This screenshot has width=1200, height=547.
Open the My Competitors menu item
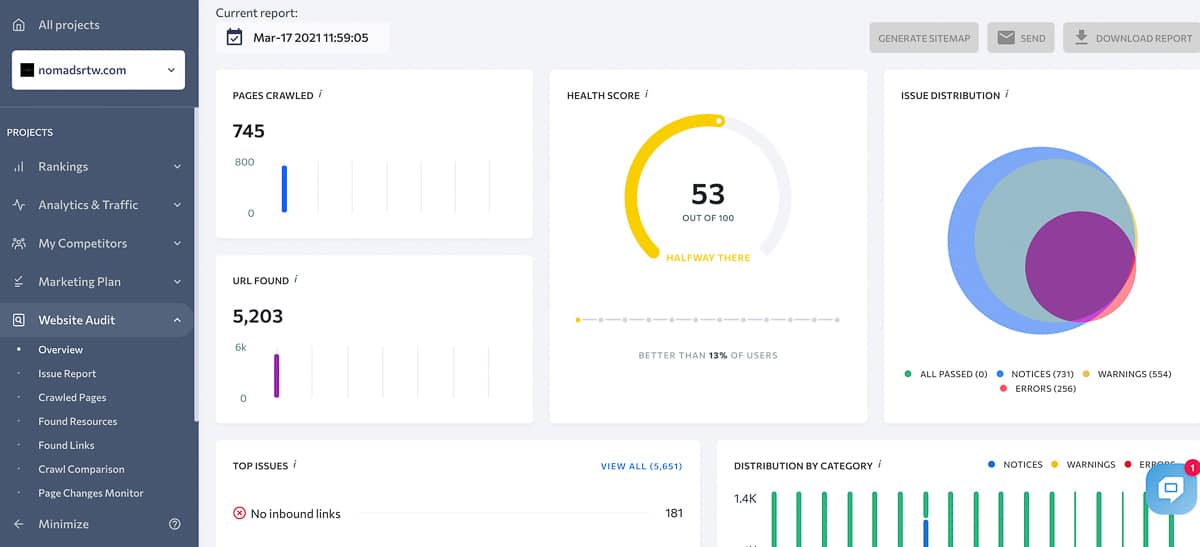coord(83,243)
